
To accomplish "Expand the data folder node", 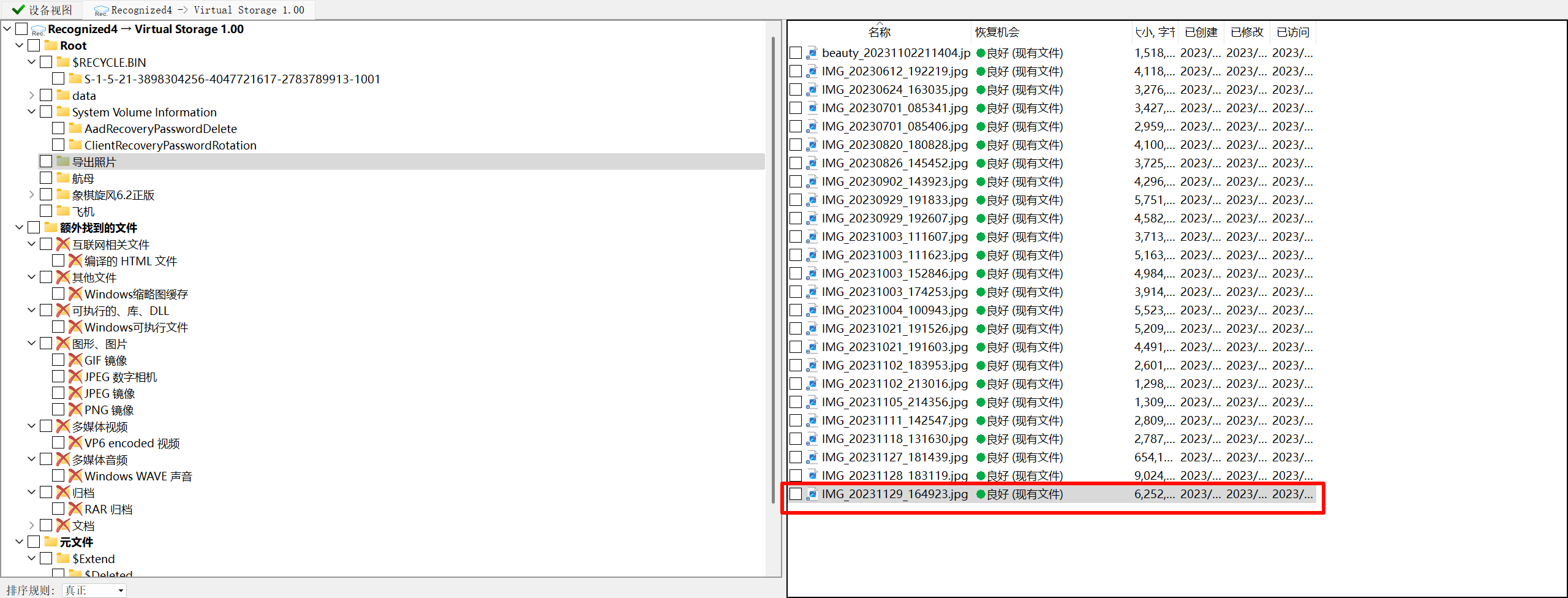I will [x=32, y=95].
